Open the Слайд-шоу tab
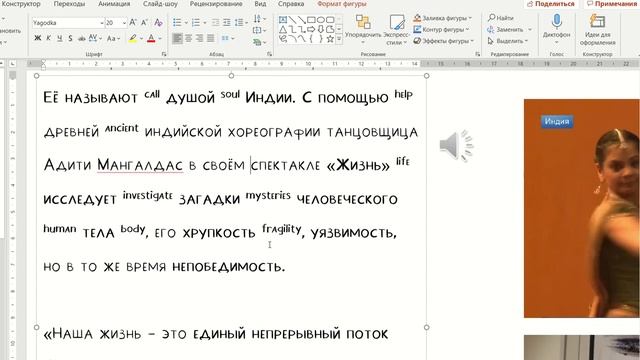Viewport: 640px width, 360px height. click(x=160, y=4)
